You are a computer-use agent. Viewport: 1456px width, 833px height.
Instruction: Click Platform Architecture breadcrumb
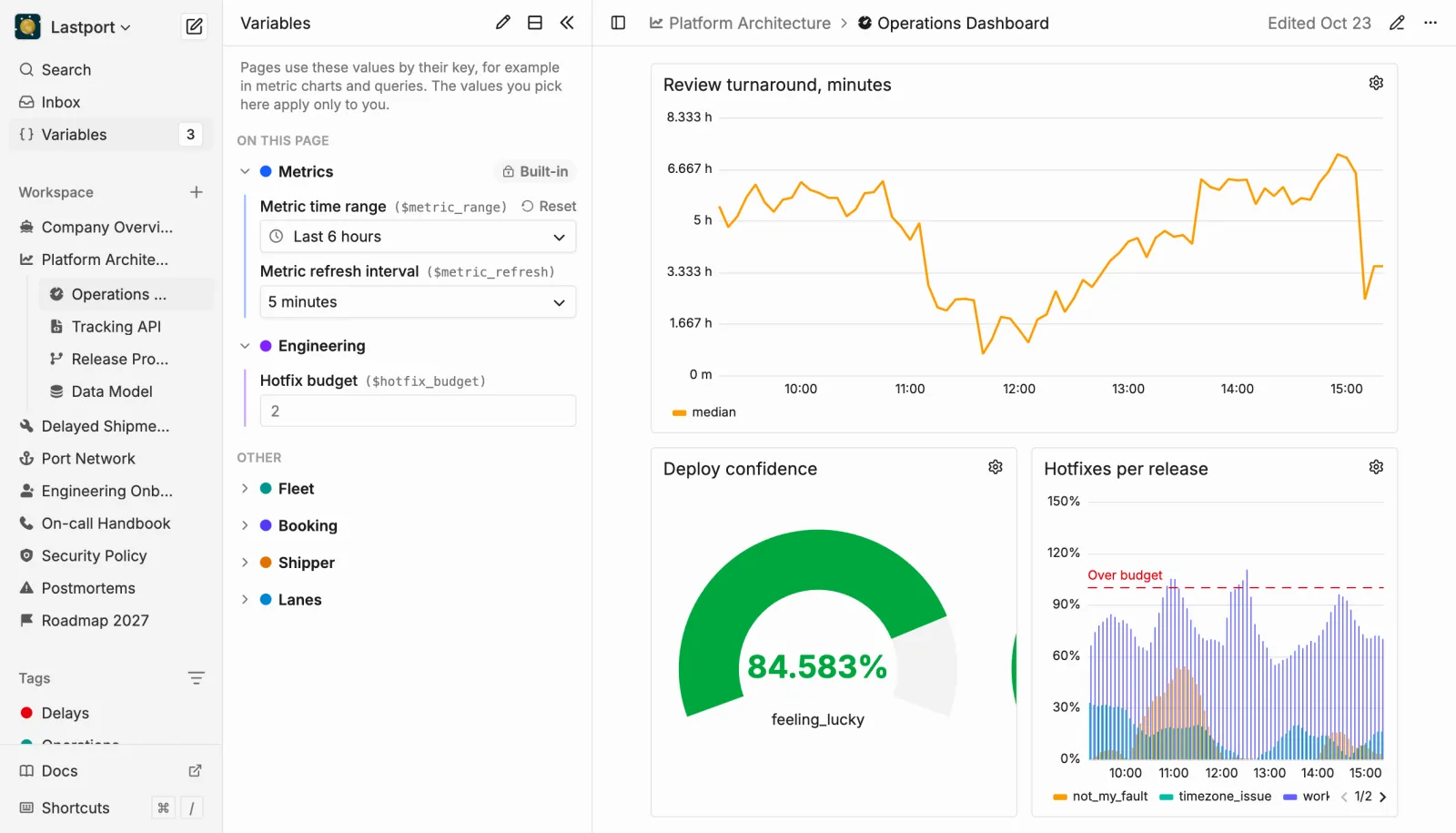pyautogui.click(x=740, y=23)
